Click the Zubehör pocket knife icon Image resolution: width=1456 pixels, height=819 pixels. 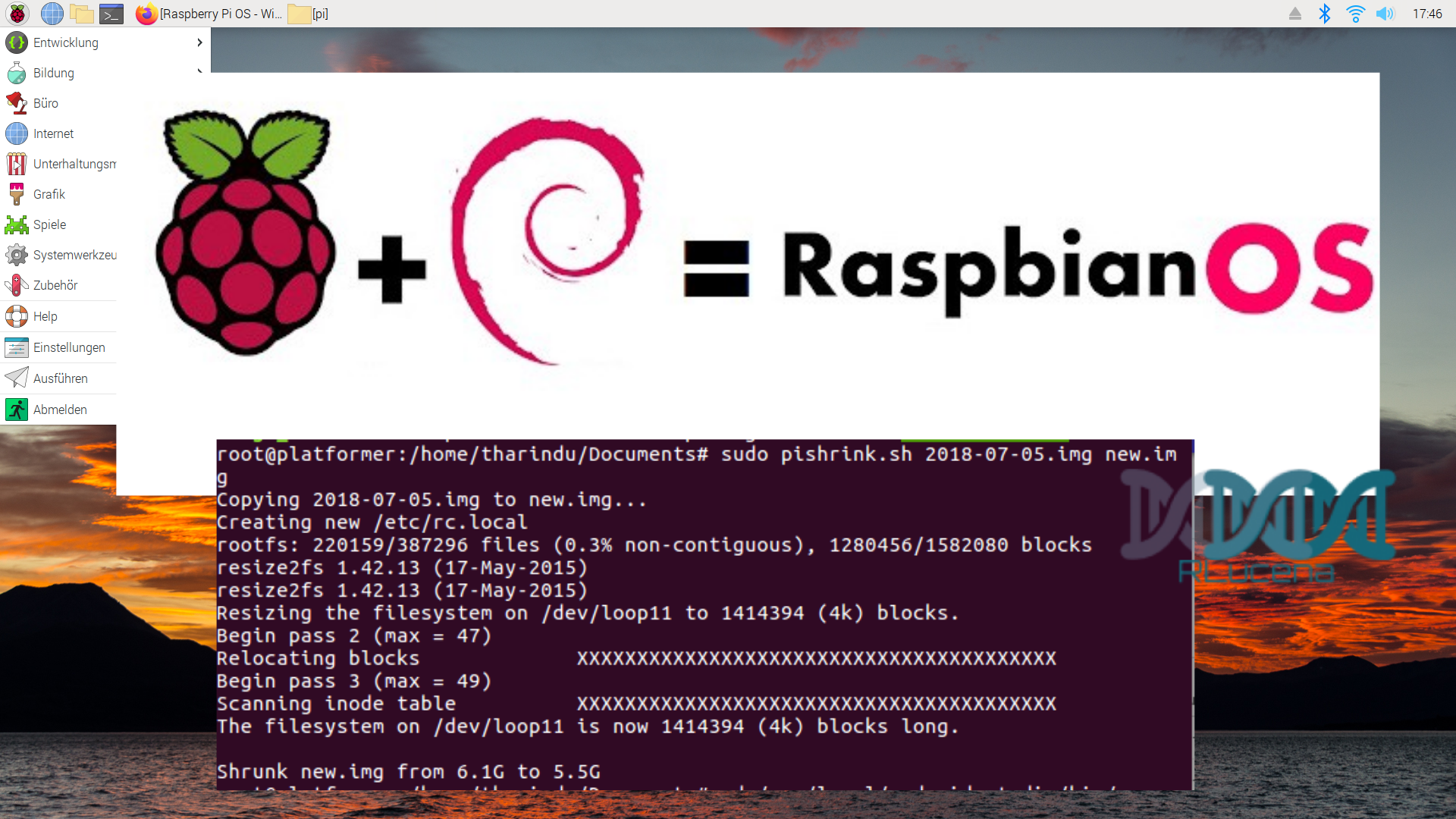pos(17,285)
